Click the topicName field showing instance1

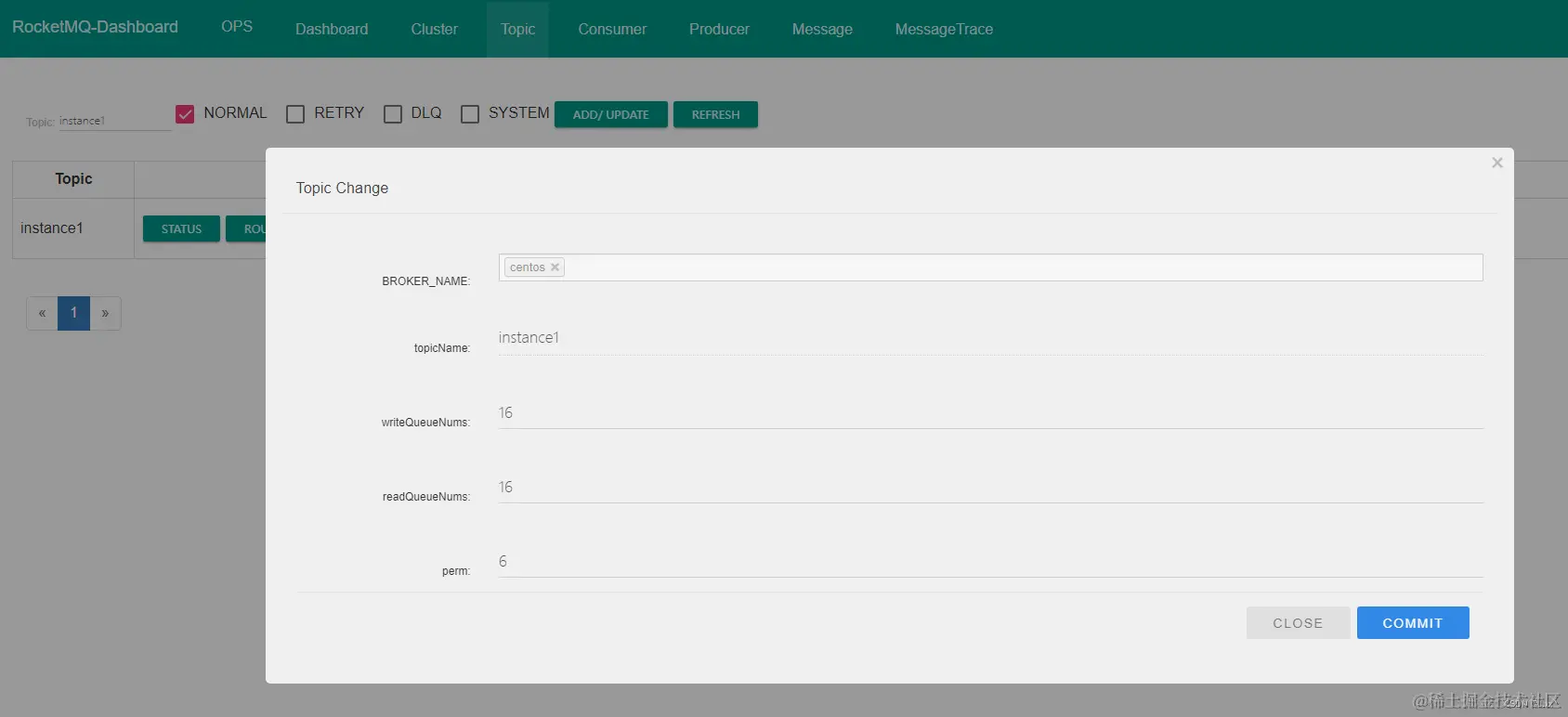click(990, 338)
